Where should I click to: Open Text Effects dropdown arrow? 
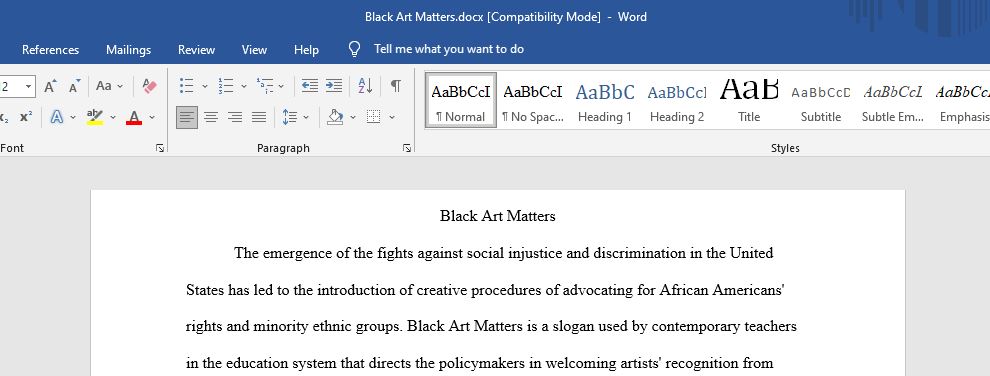coord(73,117)
